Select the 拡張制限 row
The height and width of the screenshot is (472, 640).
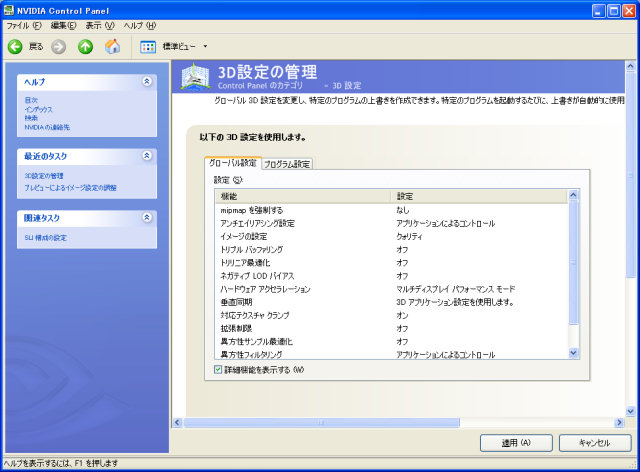391,328
